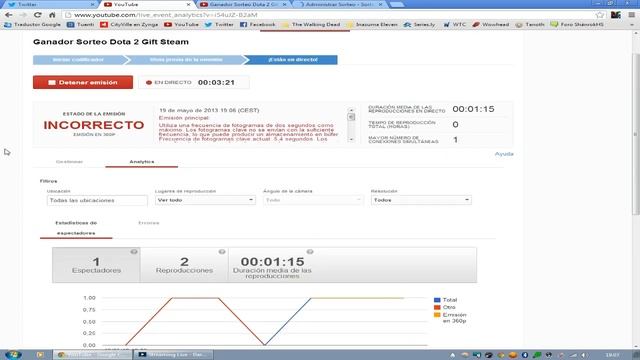640x360 pixels.
Task: Click Emisión en 360p orange legend swatch
Action: point(437,315)
